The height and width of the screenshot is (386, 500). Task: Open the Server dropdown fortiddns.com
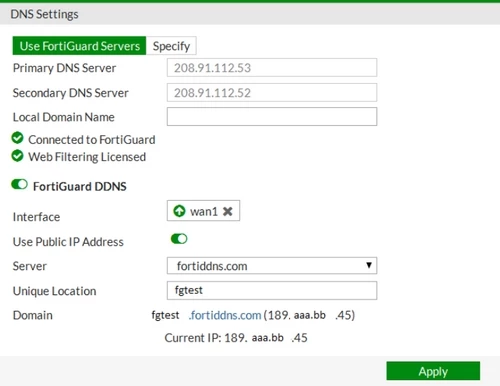[x=272, y=266]
